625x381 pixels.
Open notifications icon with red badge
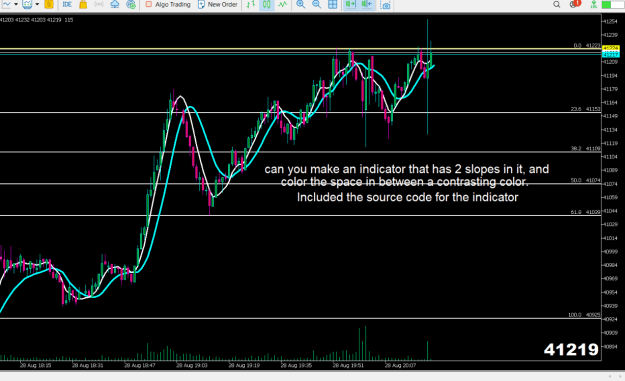point(575,4)
